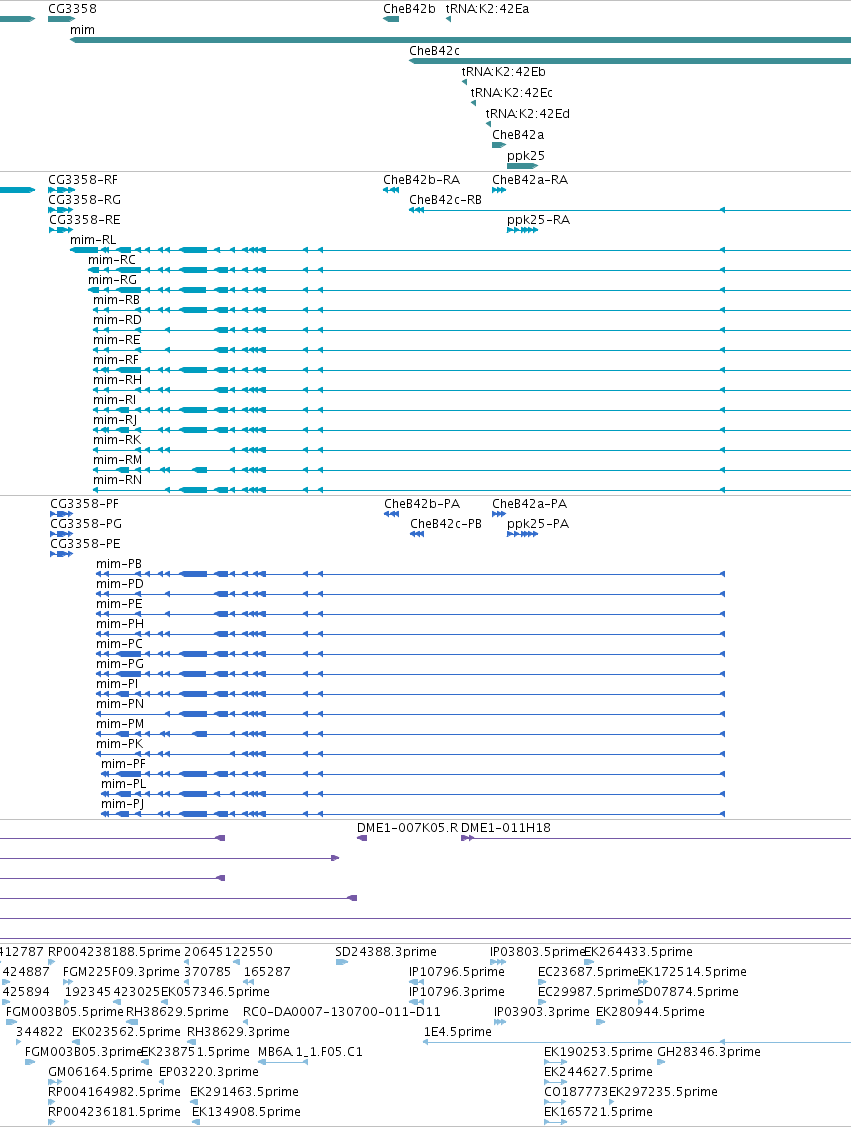Open the RC0-DA0007-130700-011-D11 label
Viewport: 851px width, 1127px height.
(x=341, y=1012)
